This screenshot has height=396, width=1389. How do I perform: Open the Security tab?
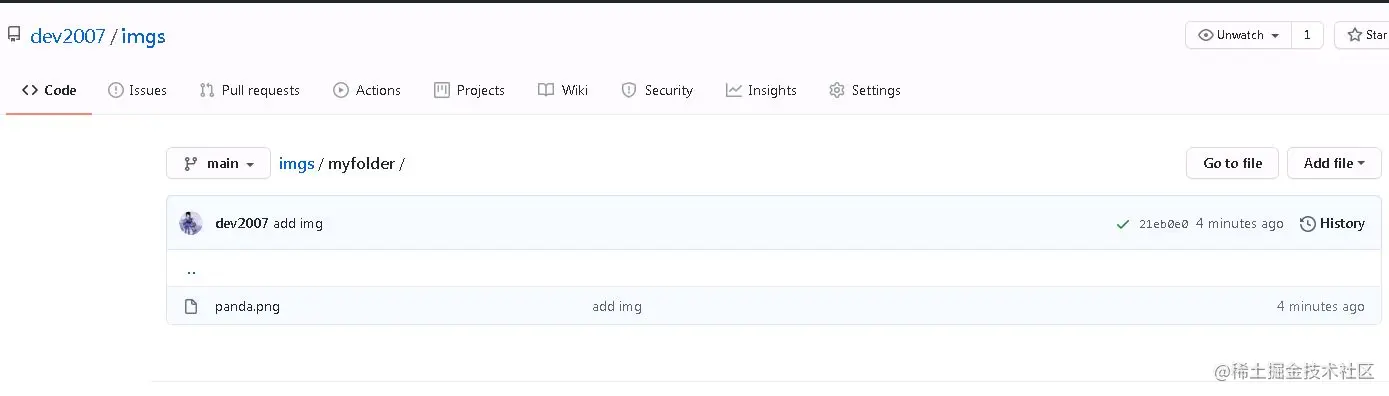point(657,90)
